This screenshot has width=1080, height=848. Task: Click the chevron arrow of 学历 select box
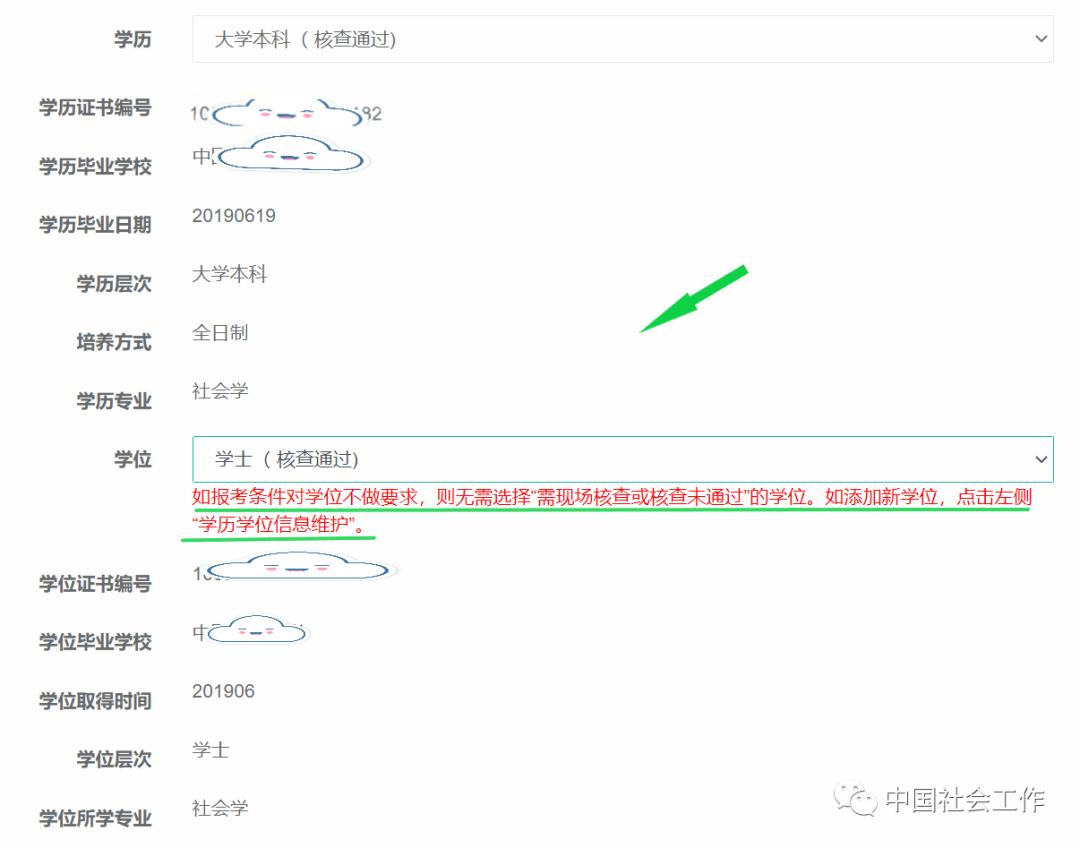pos(1041,39)
